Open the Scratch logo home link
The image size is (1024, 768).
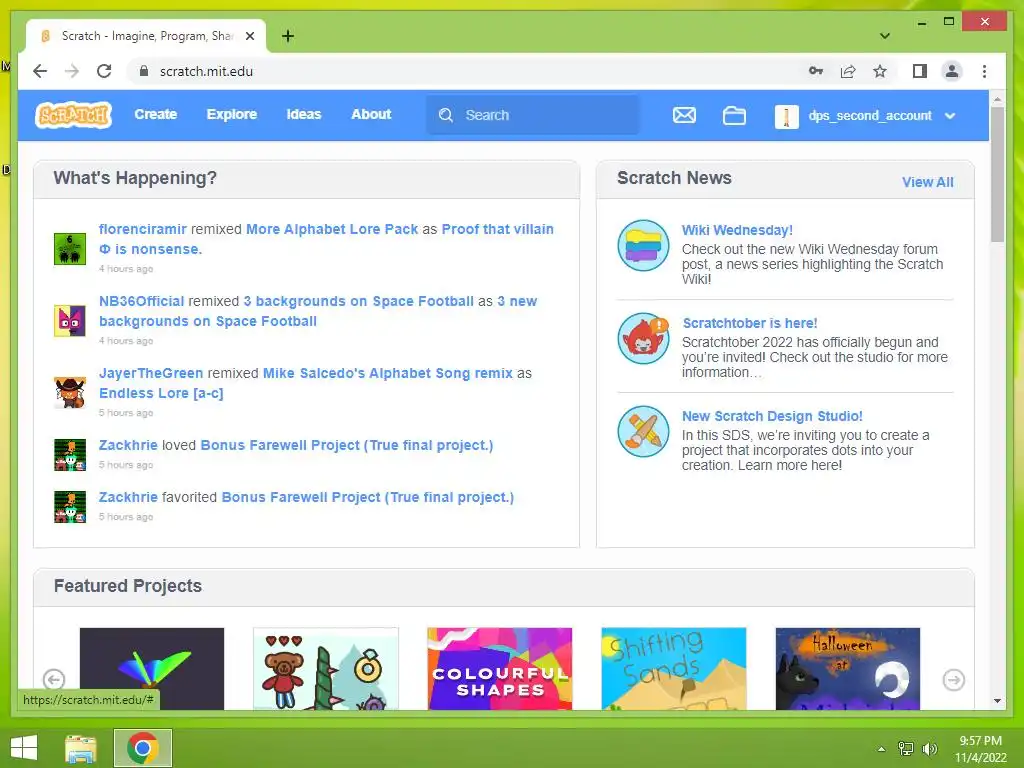point(73,115)
